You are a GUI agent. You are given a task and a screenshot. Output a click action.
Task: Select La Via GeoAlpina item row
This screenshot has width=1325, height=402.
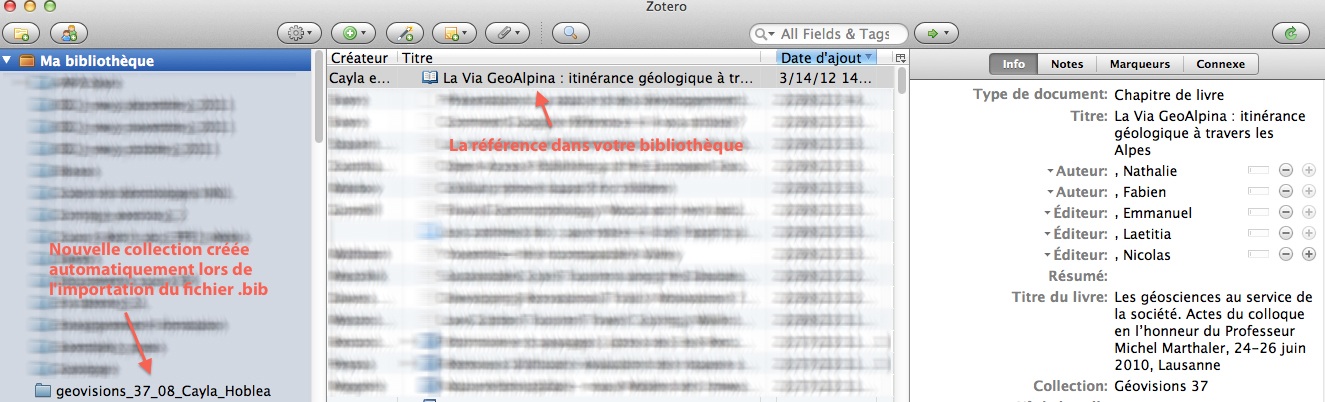(610, 77)
